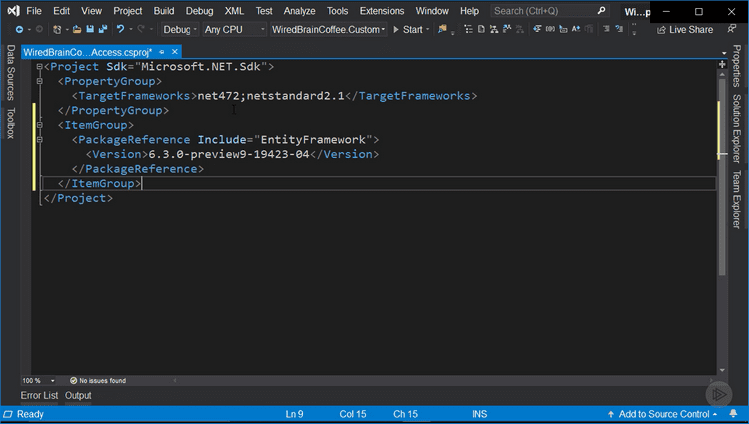Expand the Undo history dropdown arrow
This screenshot has width=749, height=424.
click(131, 30)
